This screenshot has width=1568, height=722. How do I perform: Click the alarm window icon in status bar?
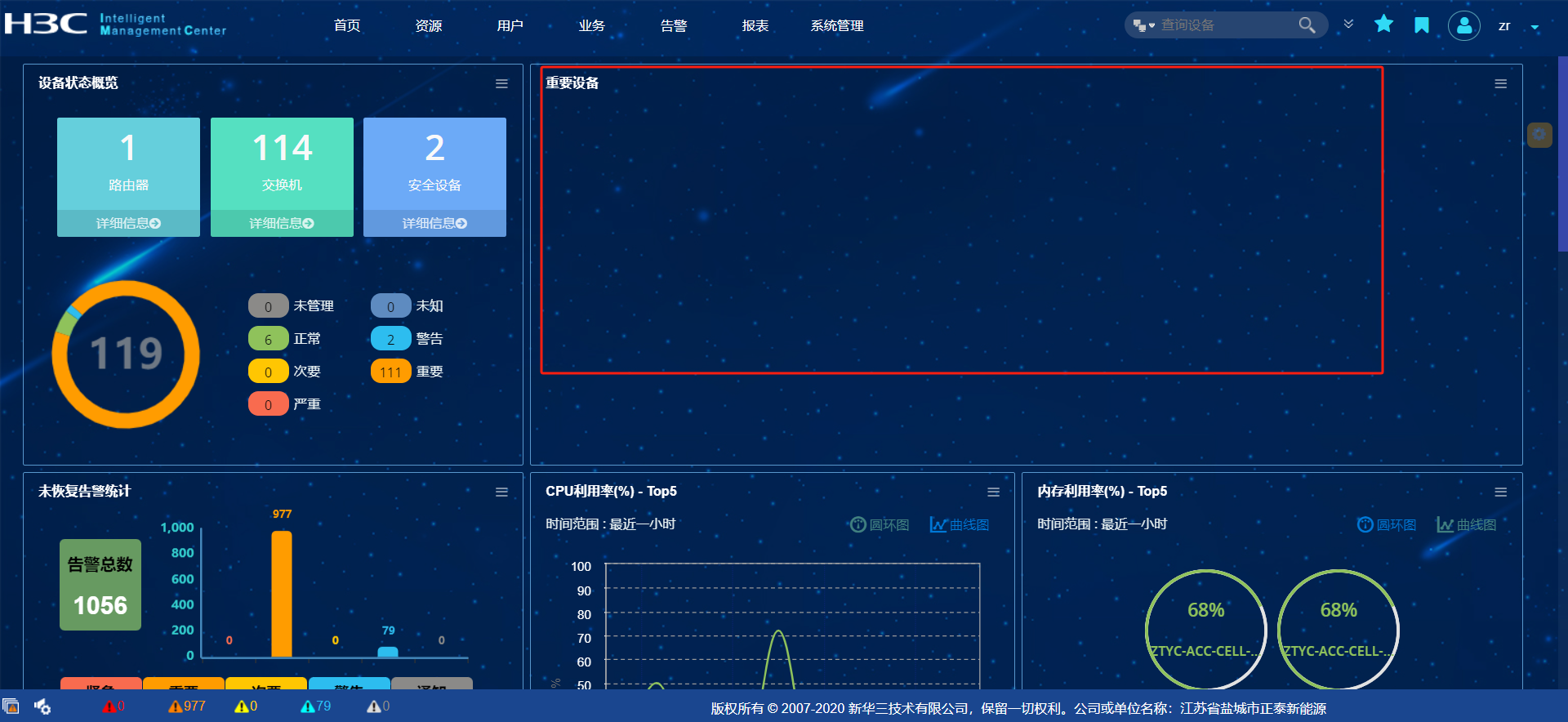point(11,706)
